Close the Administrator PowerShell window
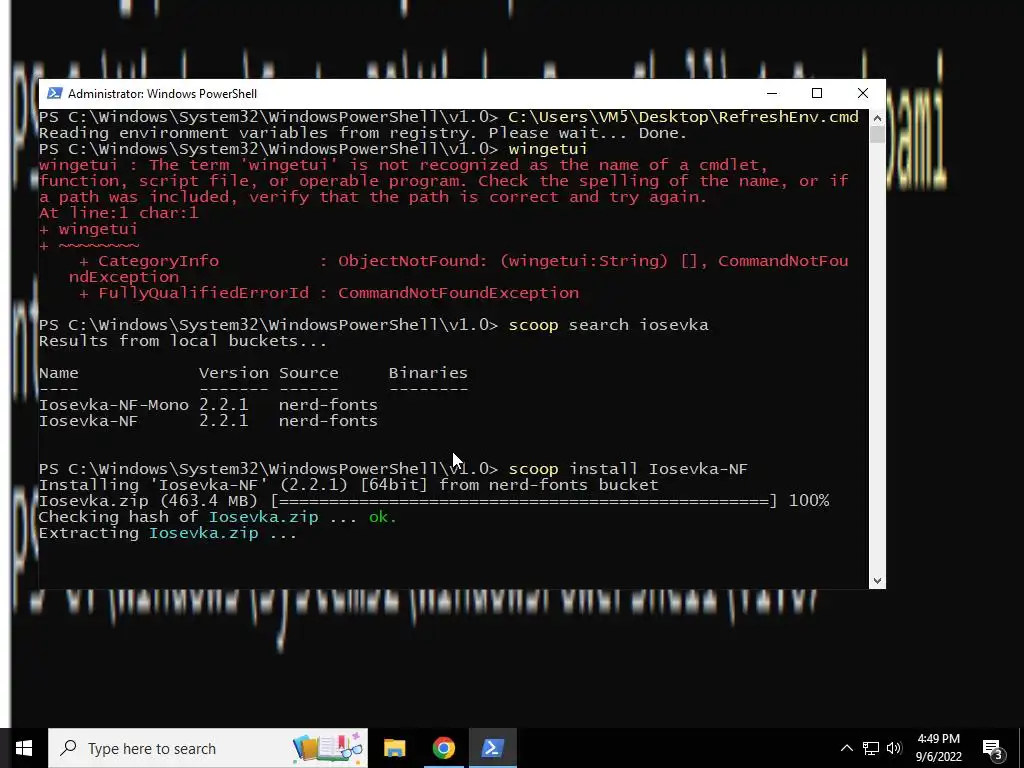The image size is (1024, 768). 863,93
